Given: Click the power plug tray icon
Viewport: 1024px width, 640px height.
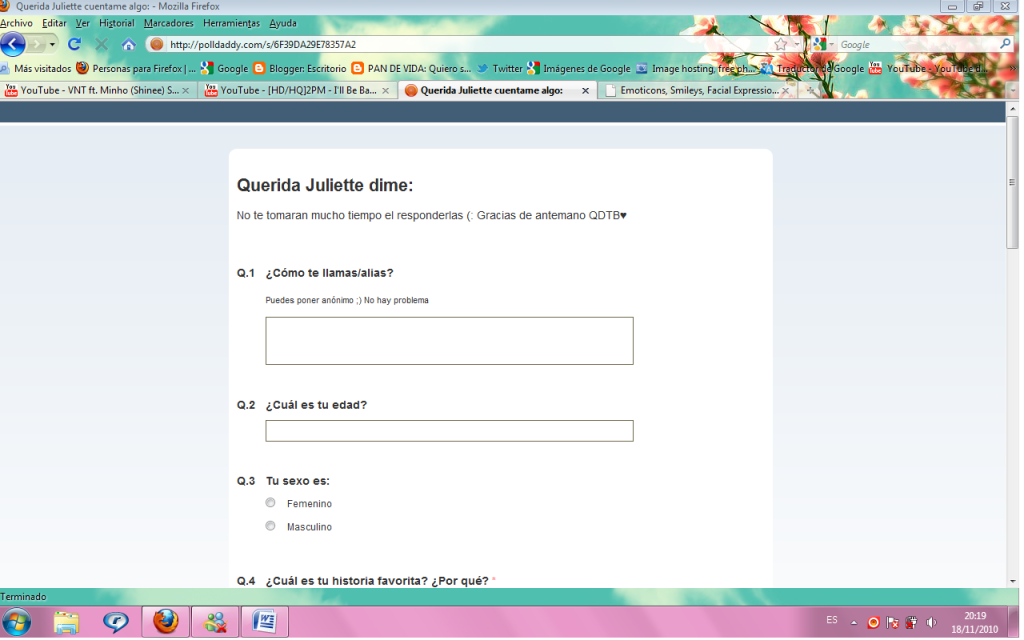Looking at the screenshot, I should click(911, 622).
